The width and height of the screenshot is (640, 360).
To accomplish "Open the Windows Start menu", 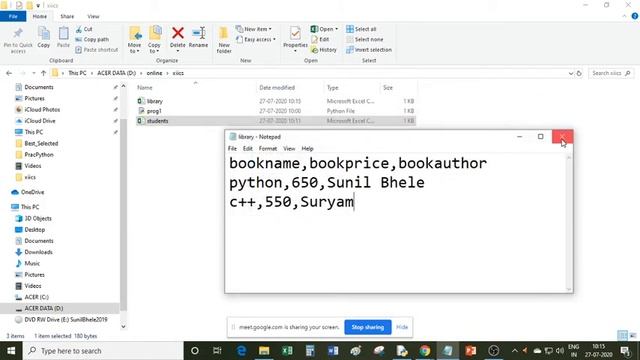I will pos(11,351).
